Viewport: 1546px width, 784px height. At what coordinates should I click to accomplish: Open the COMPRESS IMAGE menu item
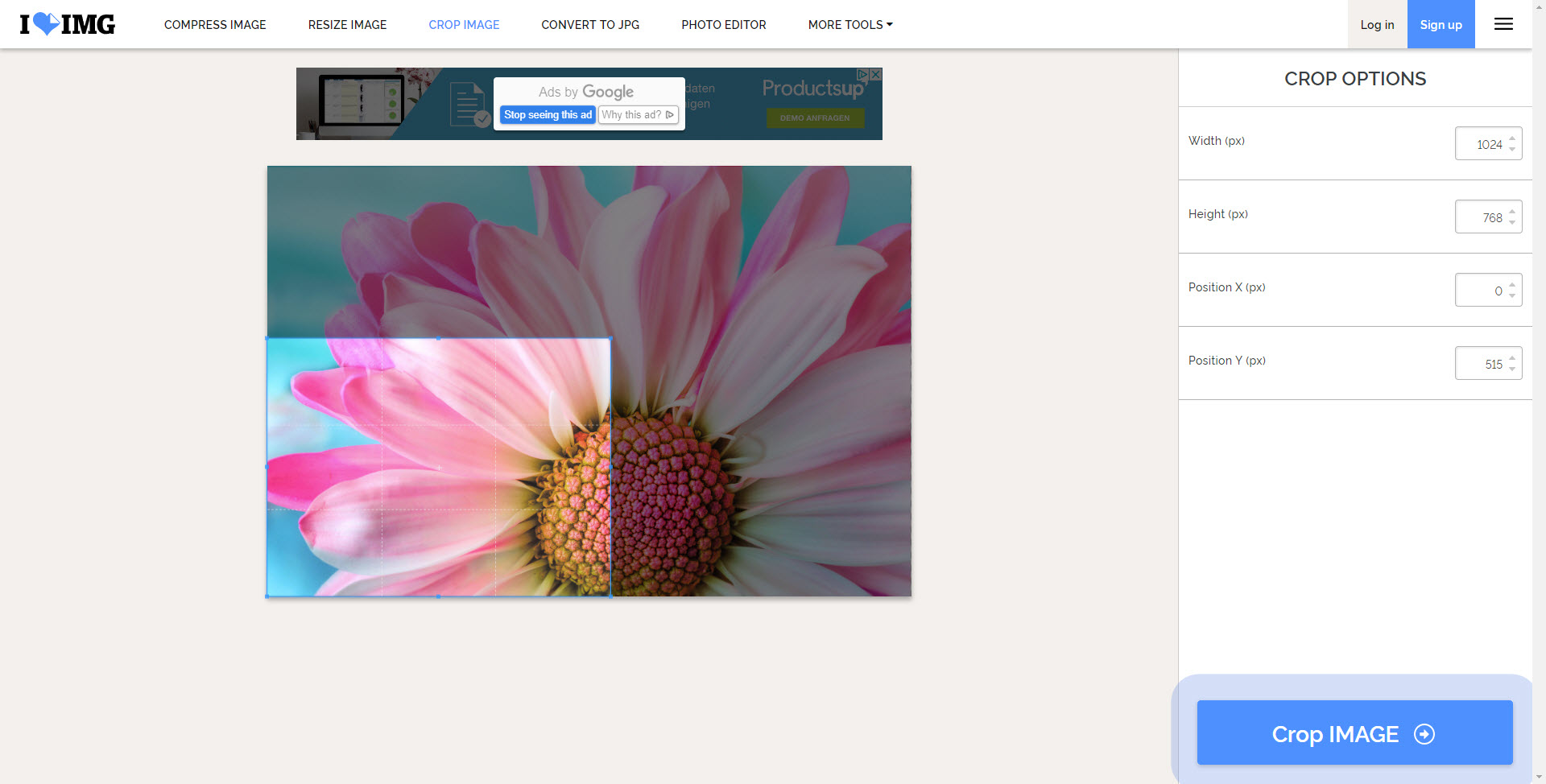pyautogui.click(x=215, y=25)
